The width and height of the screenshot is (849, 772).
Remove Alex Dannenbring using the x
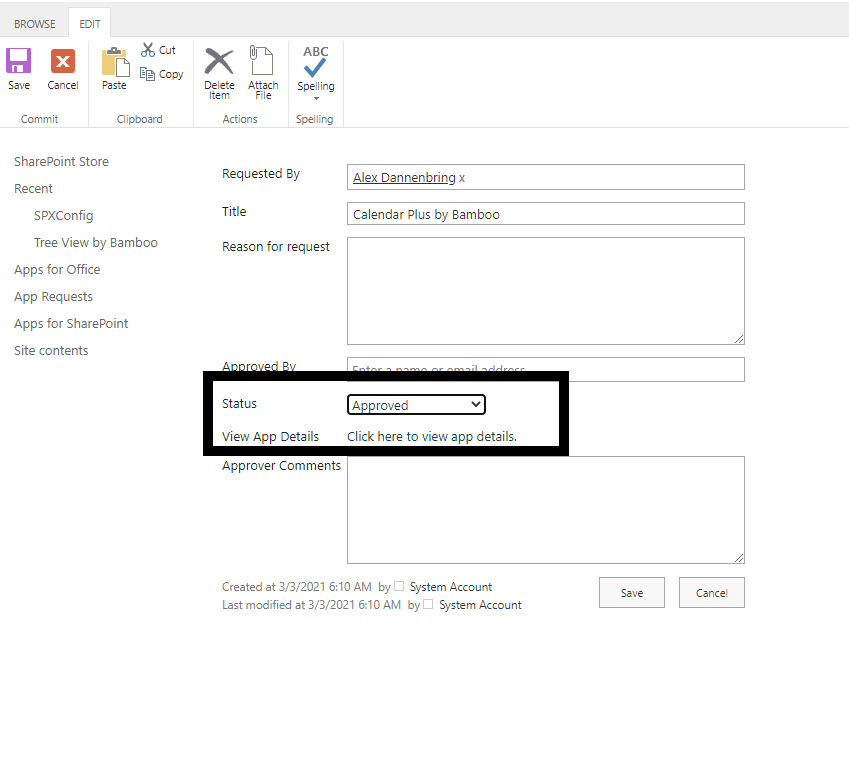tap(462, 178)
